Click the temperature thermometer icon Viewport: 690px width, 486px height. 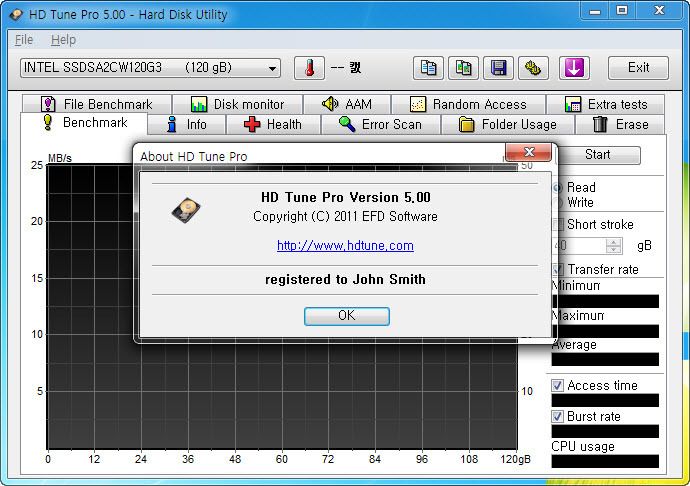pos(309,68)
